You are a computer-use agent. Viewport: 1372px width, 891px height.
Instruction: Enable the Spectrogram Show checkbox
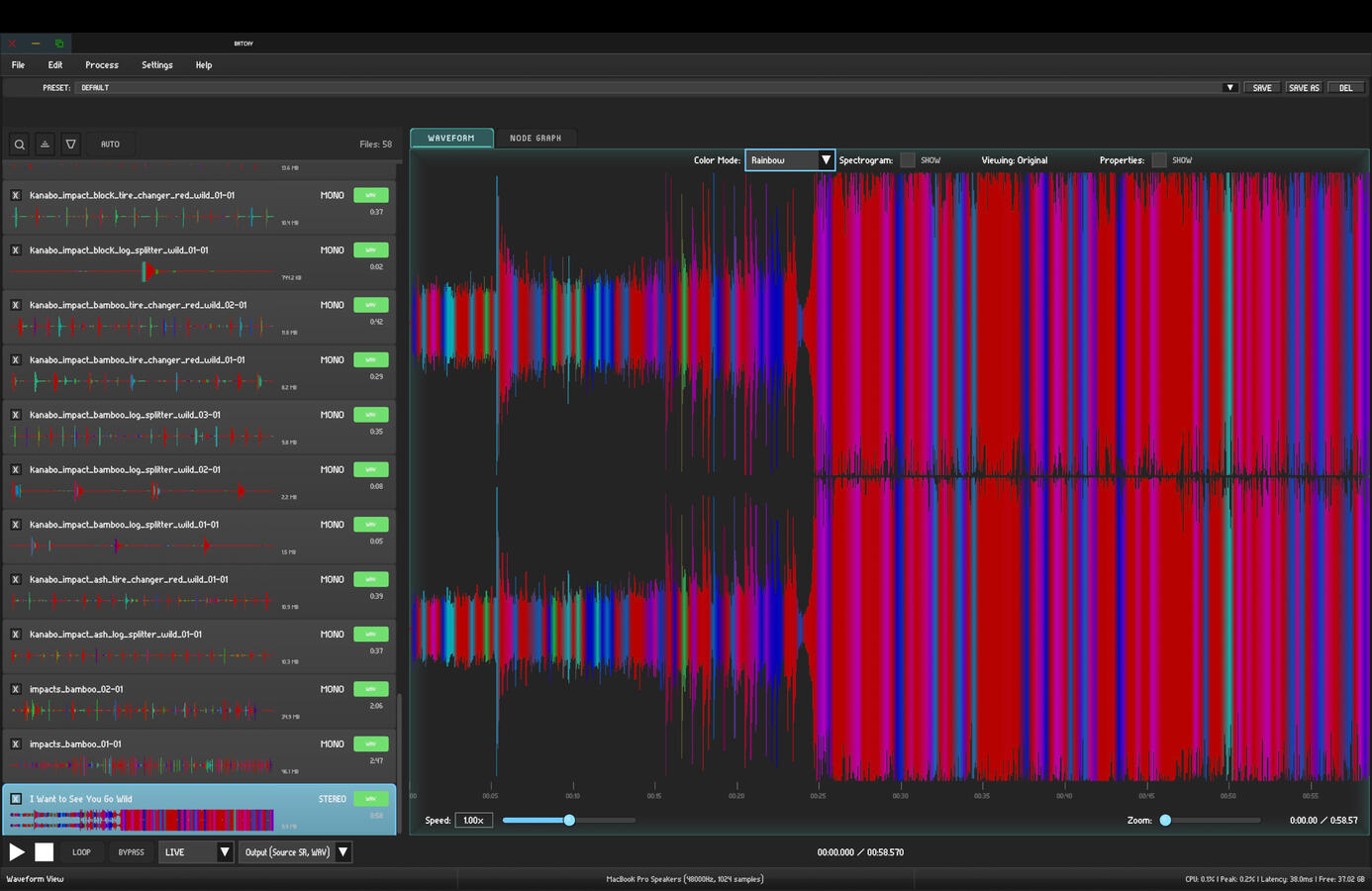tap(908, 160)
